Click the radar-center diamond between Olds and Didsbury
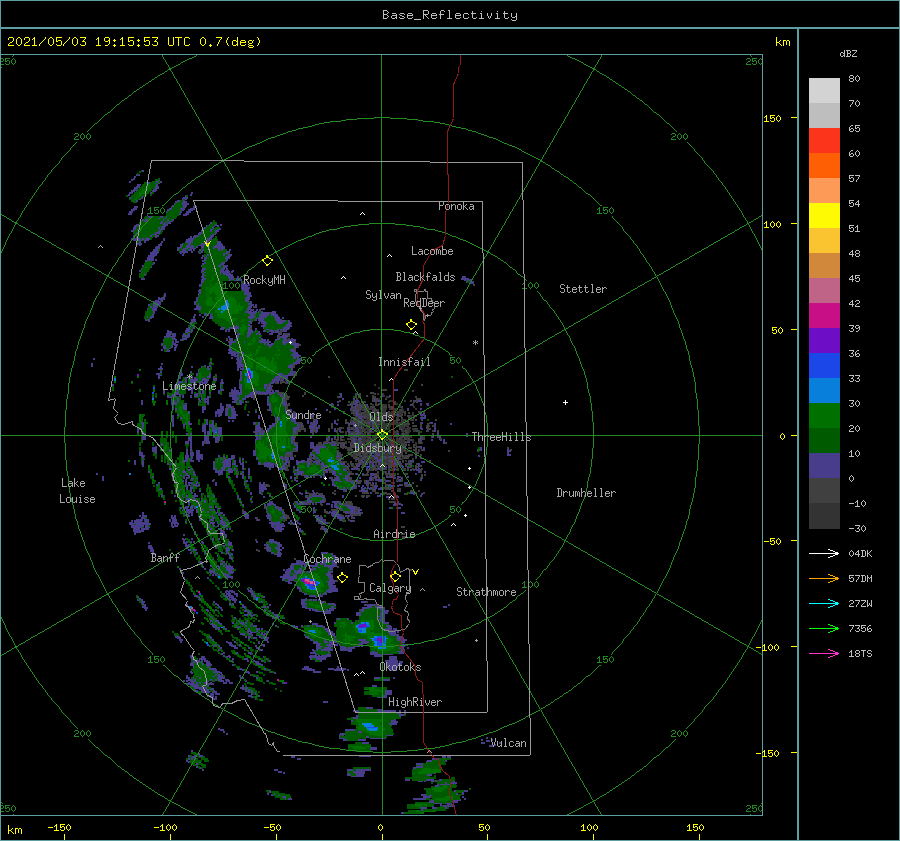Screen dimensions: 900x841 pos(382,435)
